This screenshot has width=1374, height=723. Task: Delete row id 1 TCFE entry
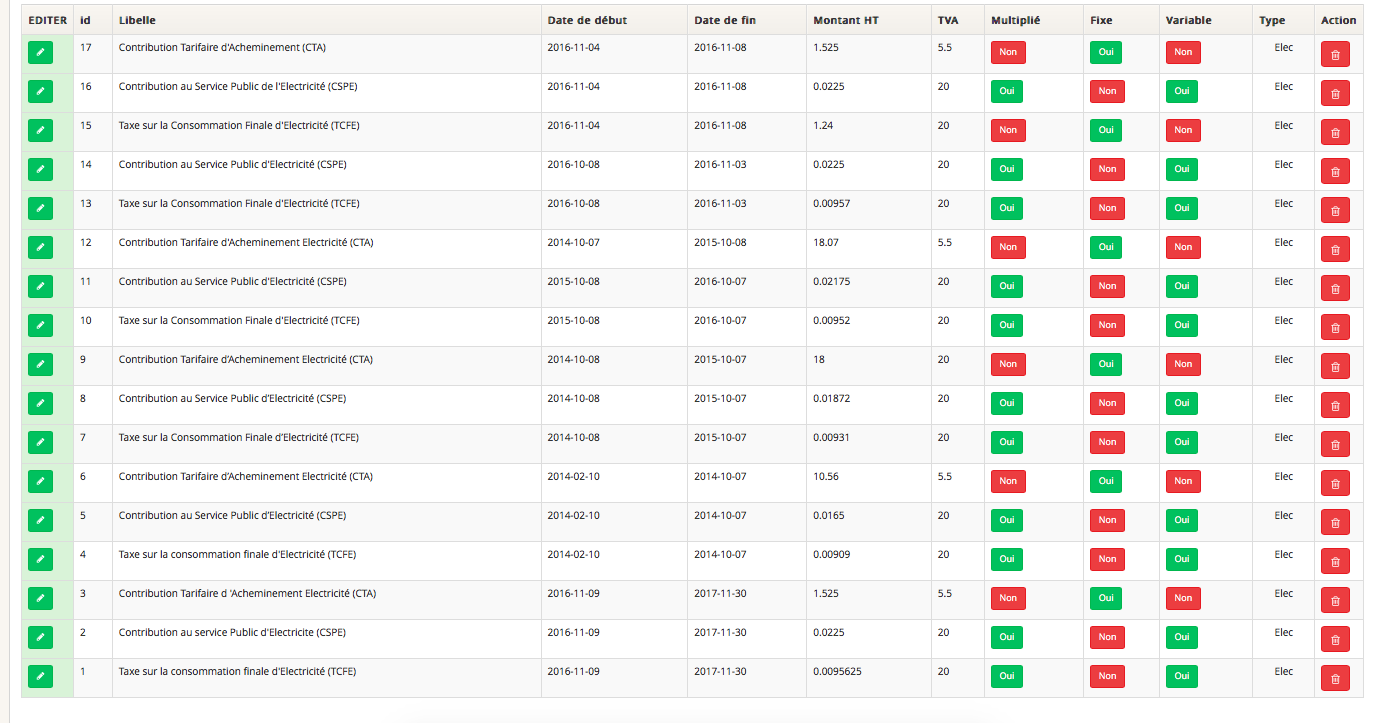tap(1335, 679)
